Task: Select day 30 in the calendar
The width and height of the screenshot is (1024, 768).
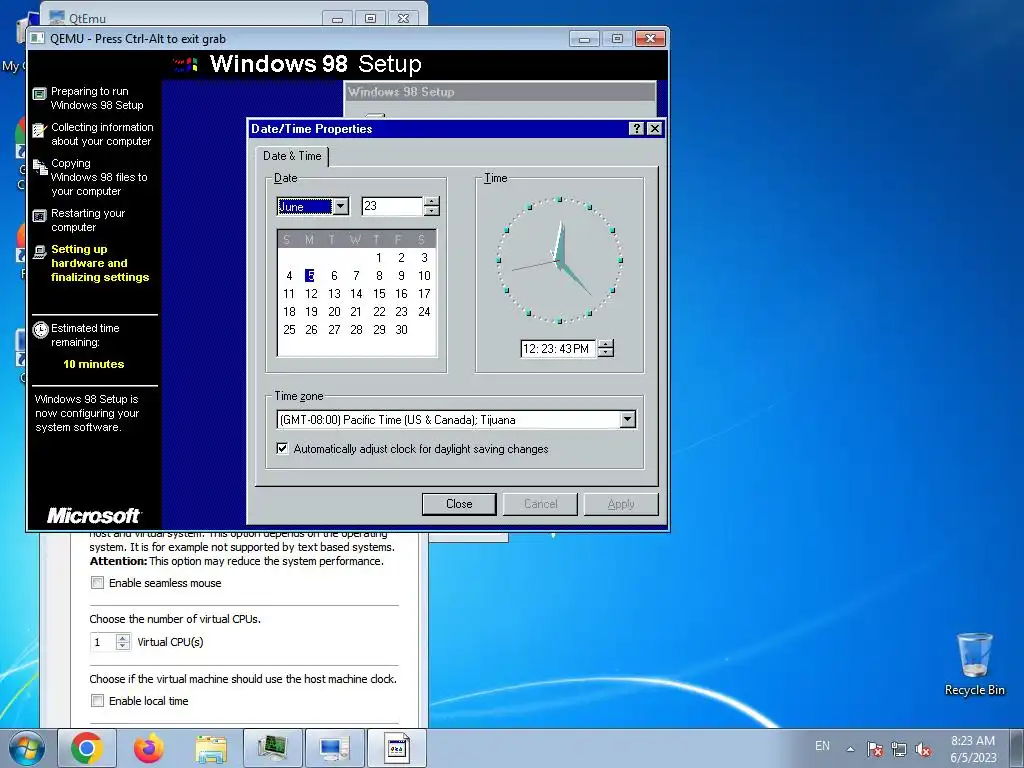Action: [401, 330]
